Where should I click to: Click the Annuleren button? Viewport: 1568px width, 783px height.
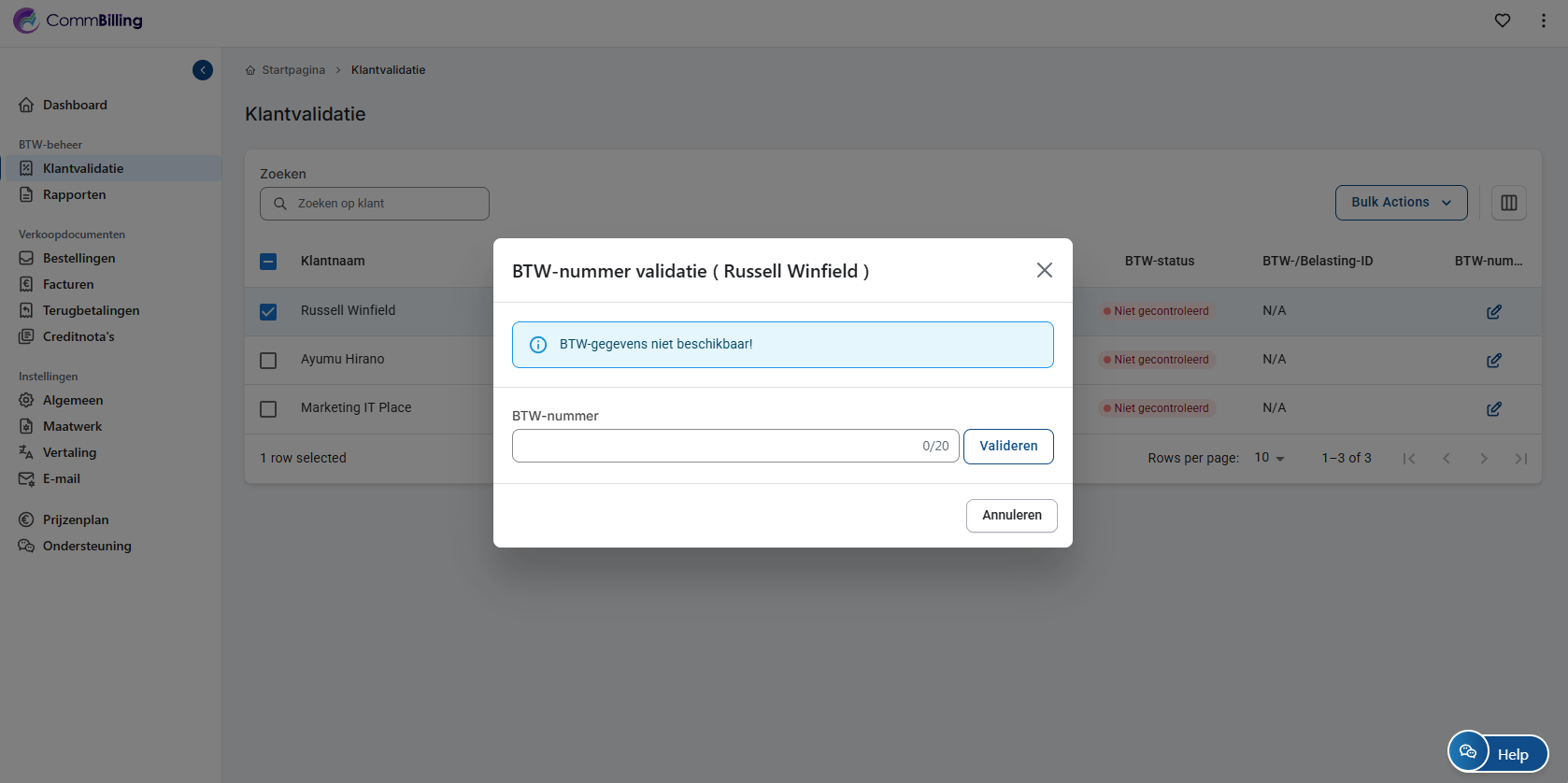pyautogui.click(x=1011, y=516)
